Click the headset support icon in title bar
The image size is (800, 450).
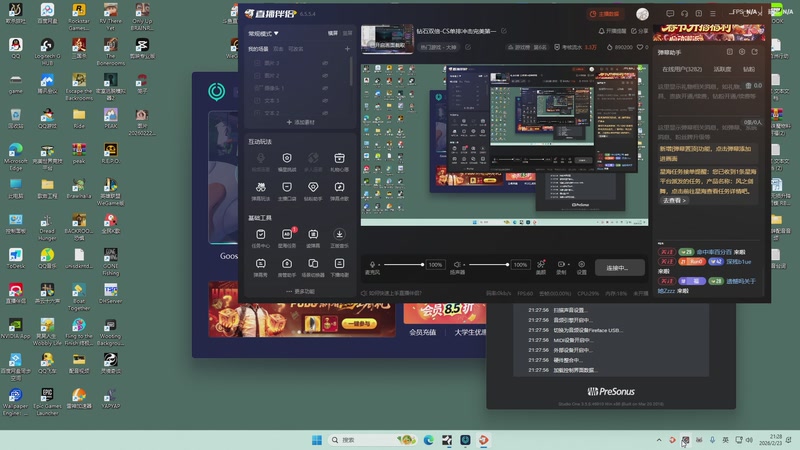[684, 14]
